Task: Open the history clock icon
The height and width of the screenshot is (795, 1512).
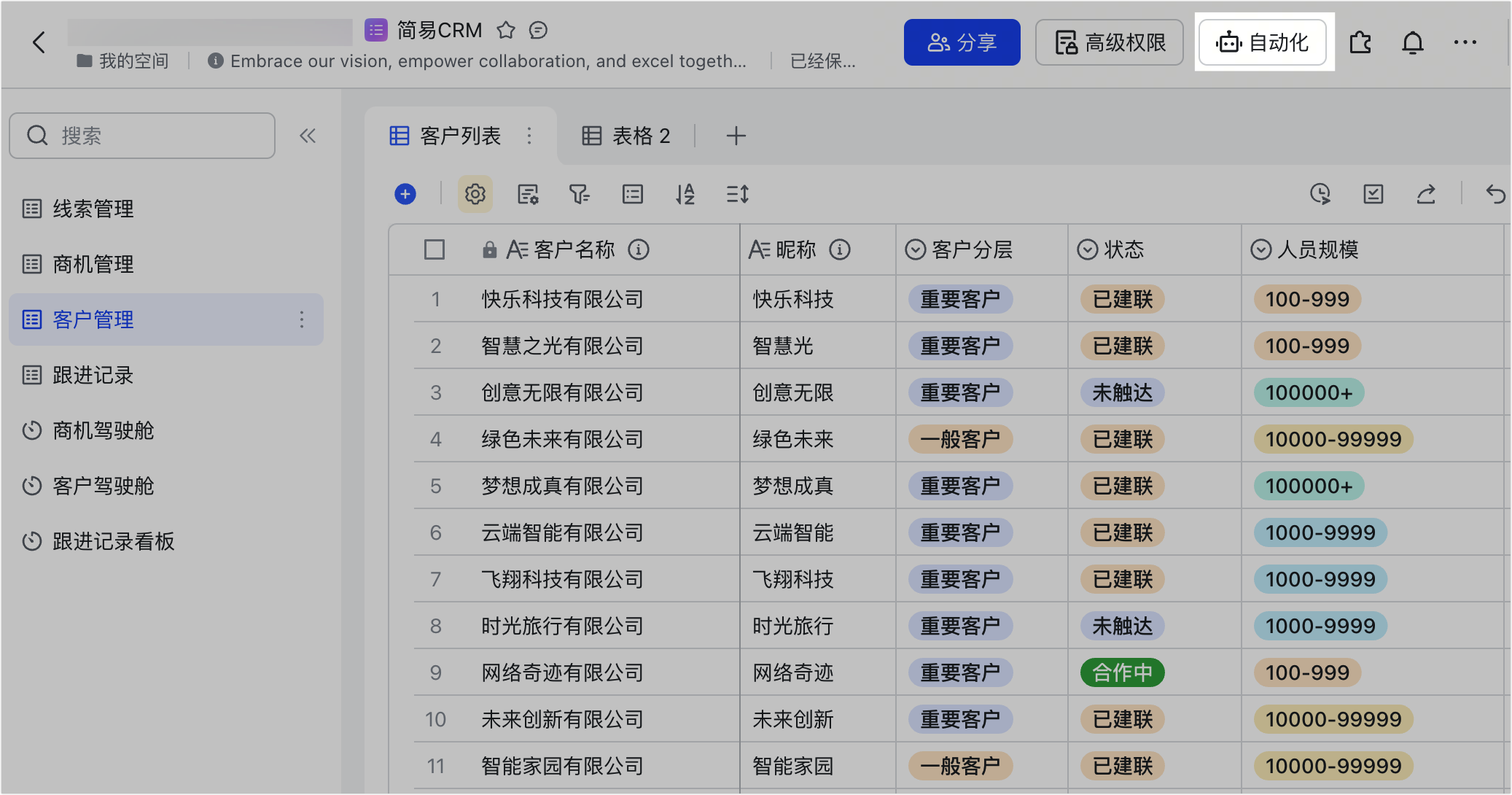Action: click(1320, 194)
